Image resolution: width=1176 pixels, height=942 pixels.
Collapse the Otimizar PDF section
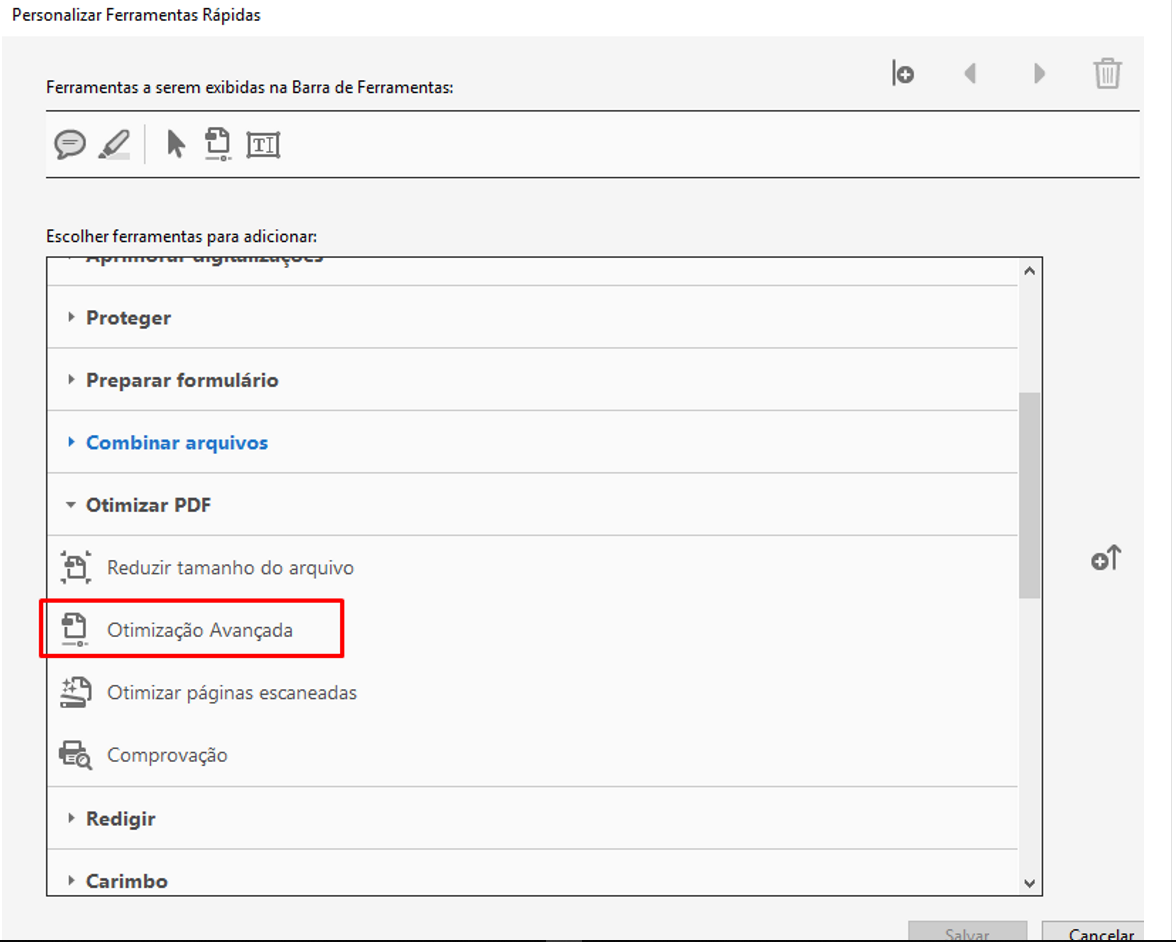[148, 505]
